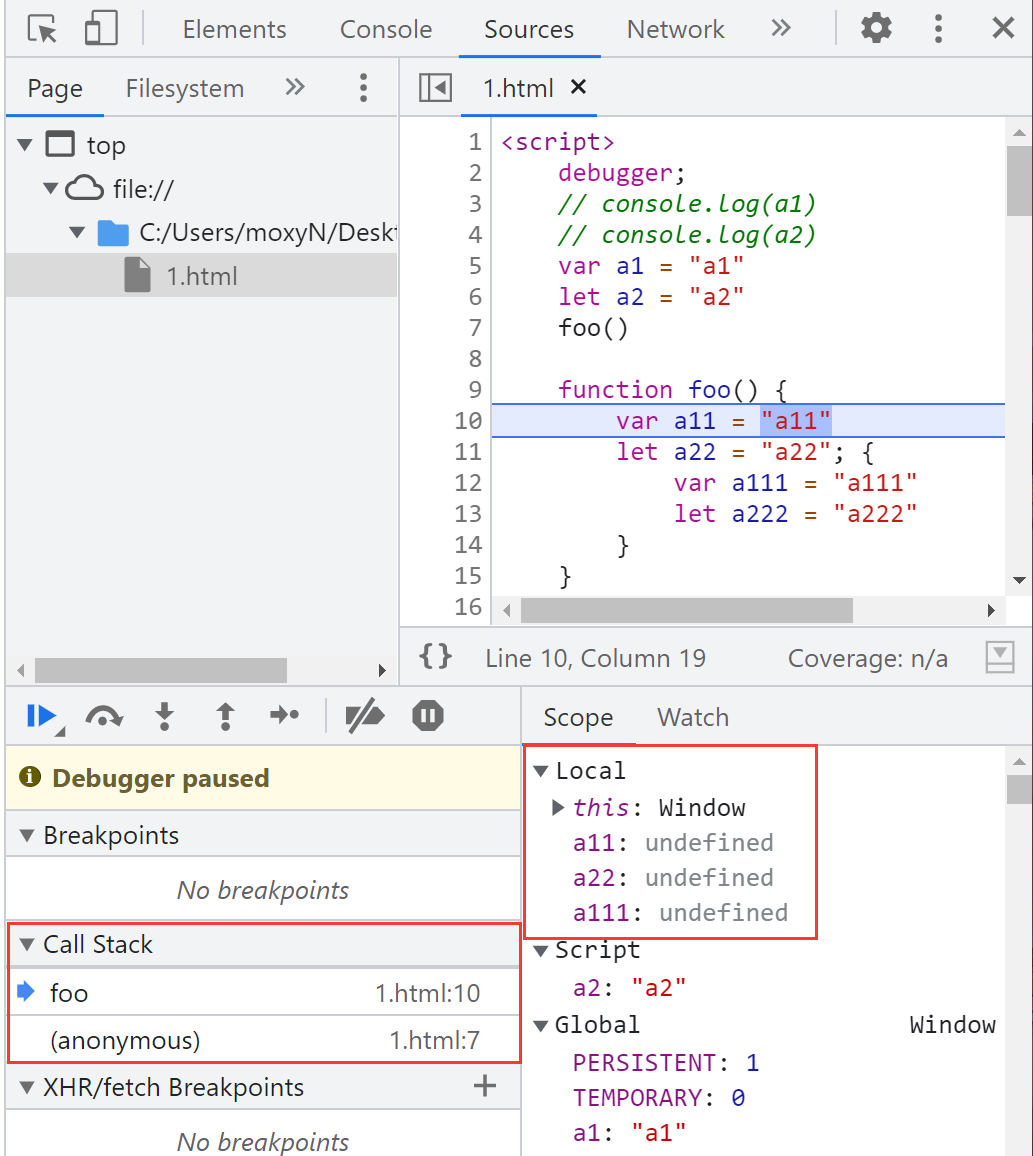Select the (anonymous) call stack frame
Screen dimensions: 1033x1156
point(125,1041)
